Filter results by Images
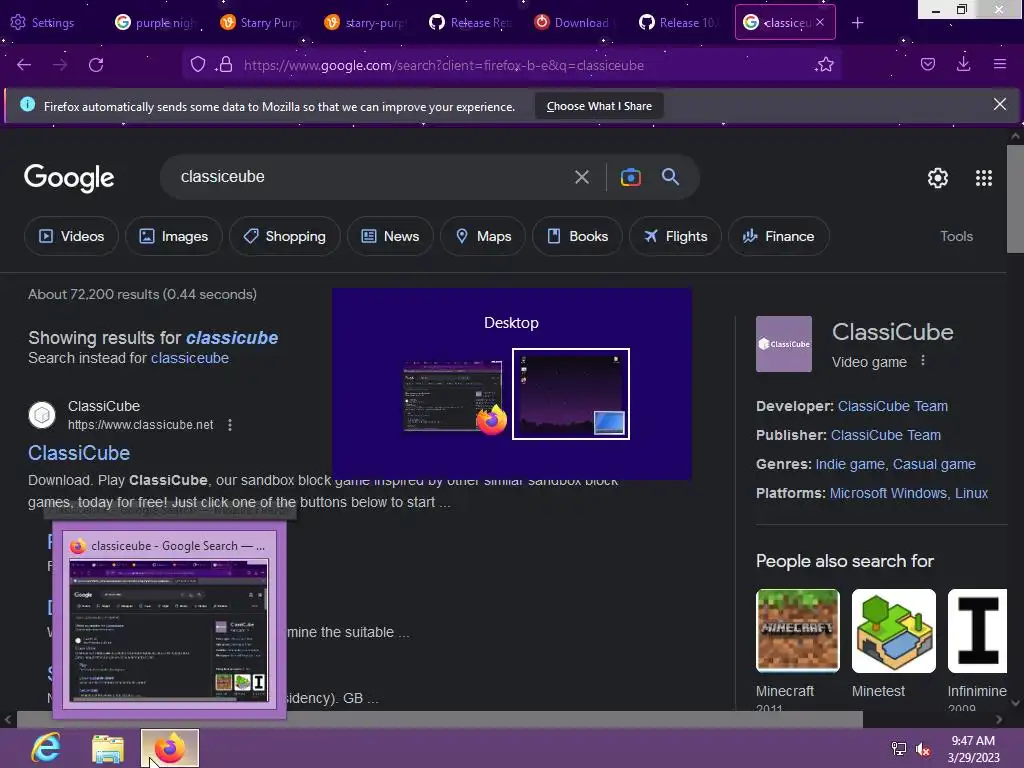1024x768 pixels. coord(174,236)
